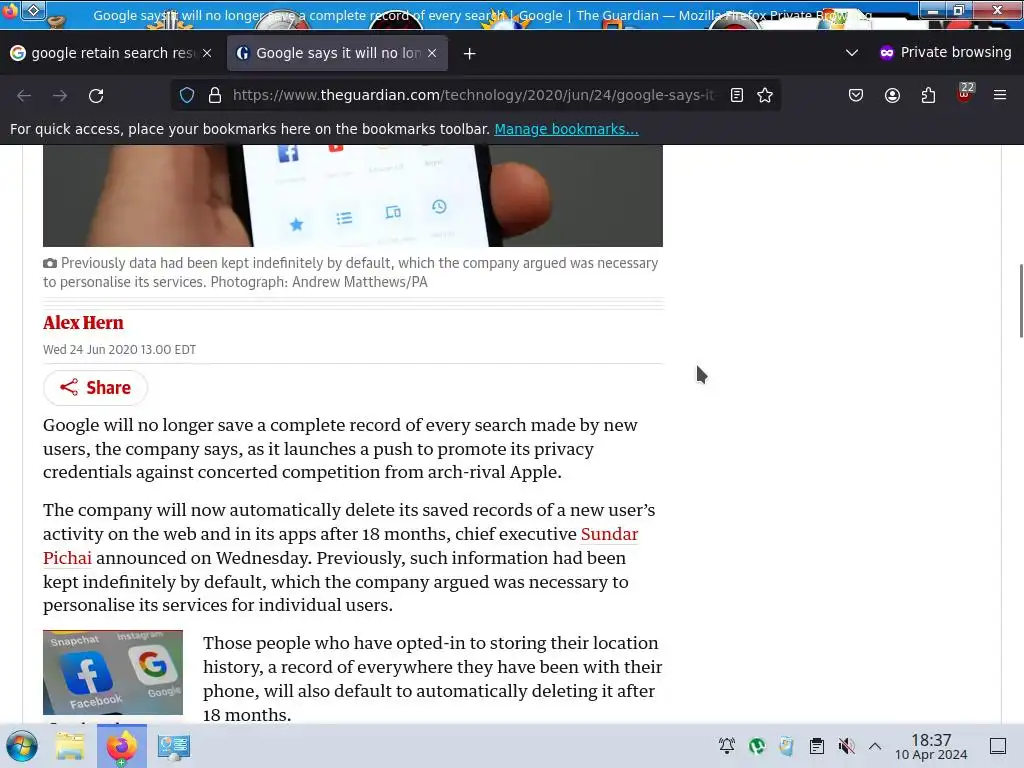The width and height of the screenshot is (1024, 768).
Task: Open Save to Pocket
Action: click(x=856, y=95)
